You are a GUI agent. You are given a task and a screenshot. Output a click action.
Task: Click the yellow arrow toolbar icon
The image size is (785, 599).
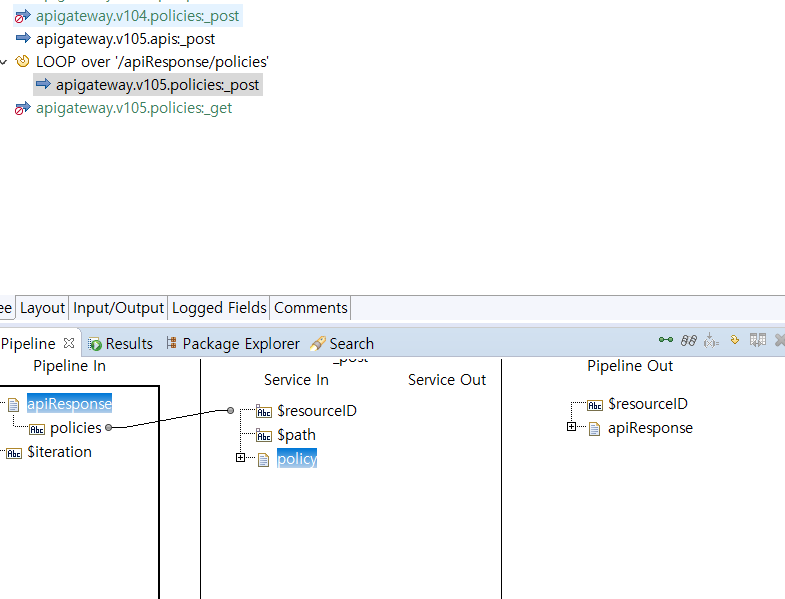click(735, 341)
